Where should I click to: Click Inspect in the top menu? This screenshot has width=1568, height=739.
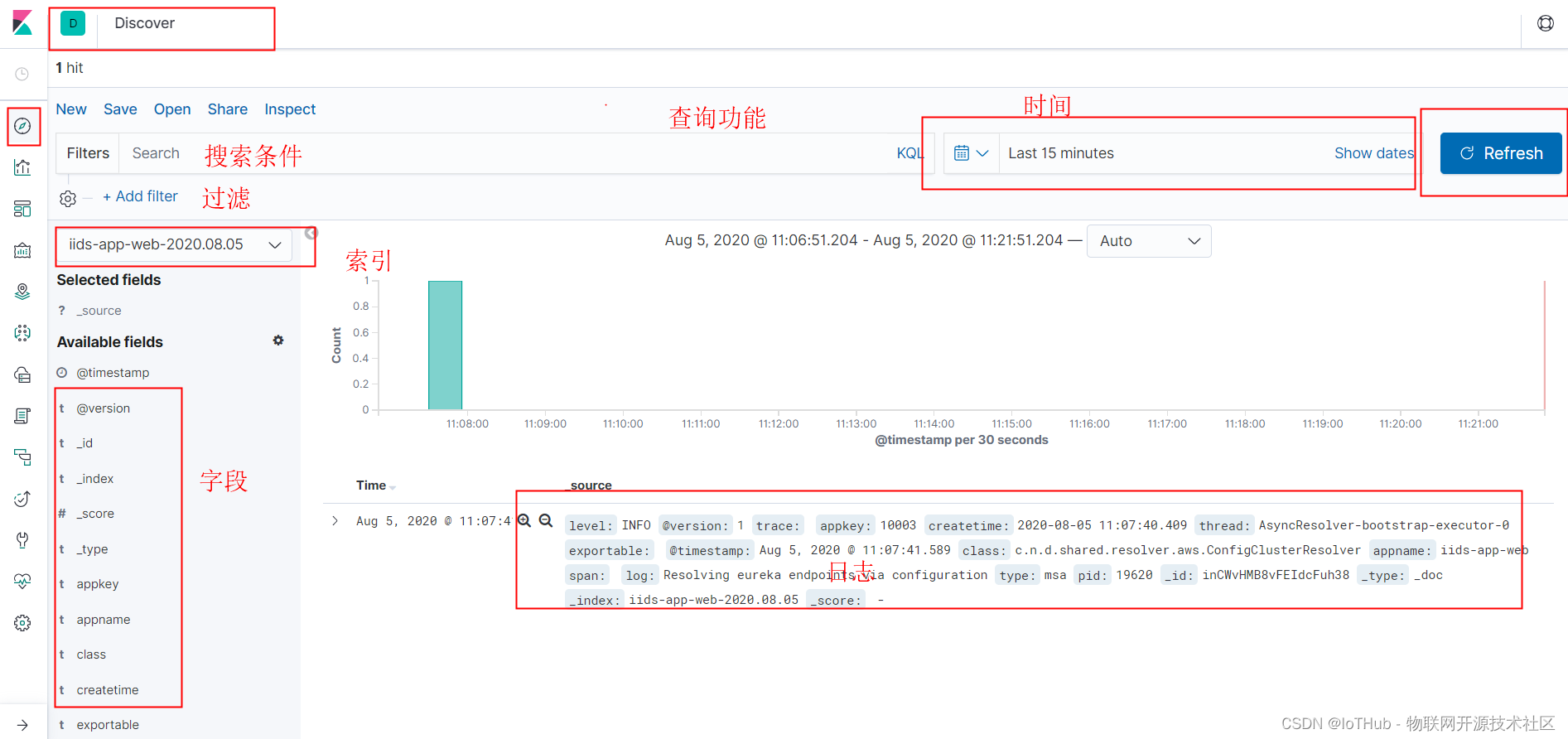tap(290, 109)
